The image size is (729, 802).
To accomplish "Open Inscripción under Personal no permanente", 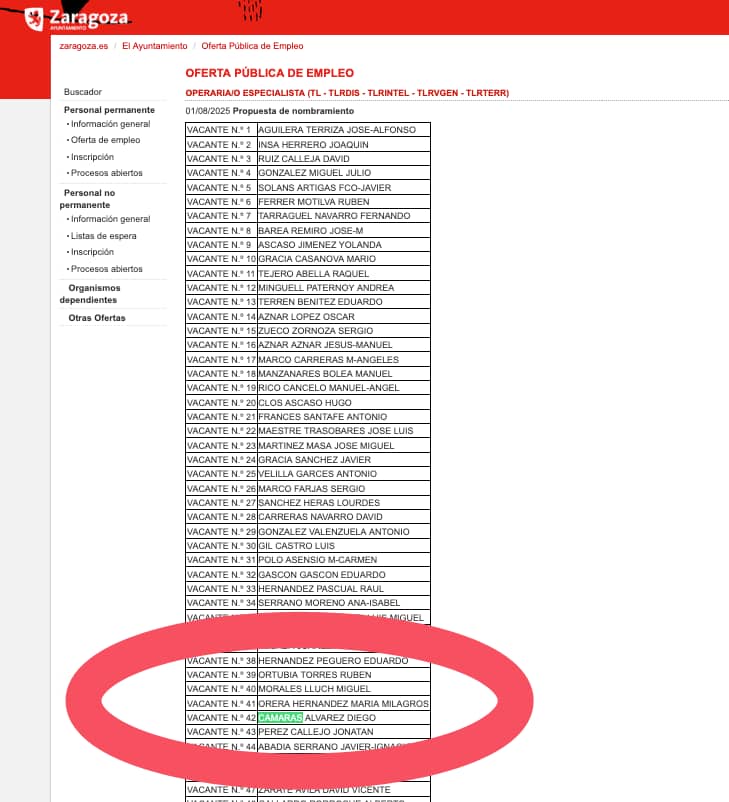I will (92, 252).
